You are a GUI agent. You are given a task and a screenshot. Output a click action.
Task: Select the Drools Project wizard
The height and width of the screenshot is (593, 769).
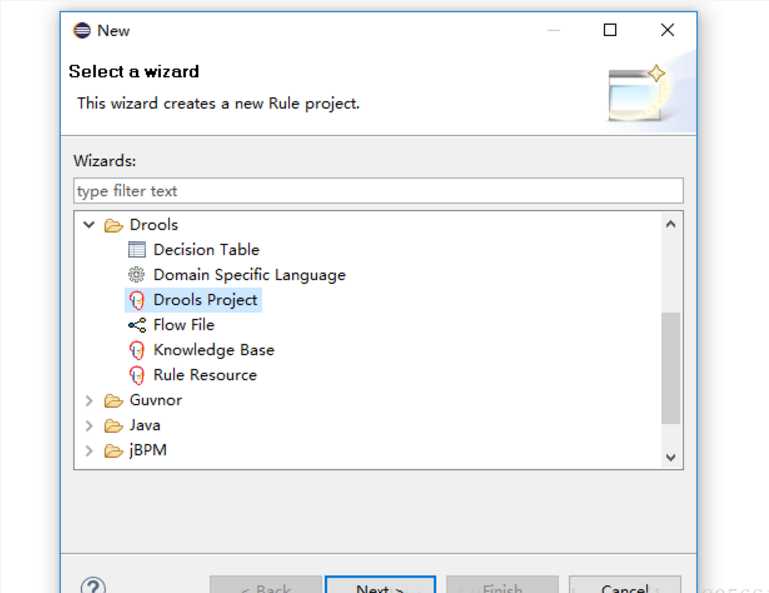205,300
